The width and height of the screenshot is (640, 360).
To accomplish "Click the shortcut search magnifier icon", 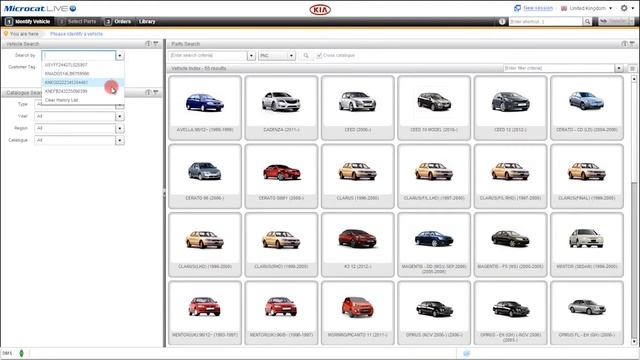I will [x=587, y=21].
